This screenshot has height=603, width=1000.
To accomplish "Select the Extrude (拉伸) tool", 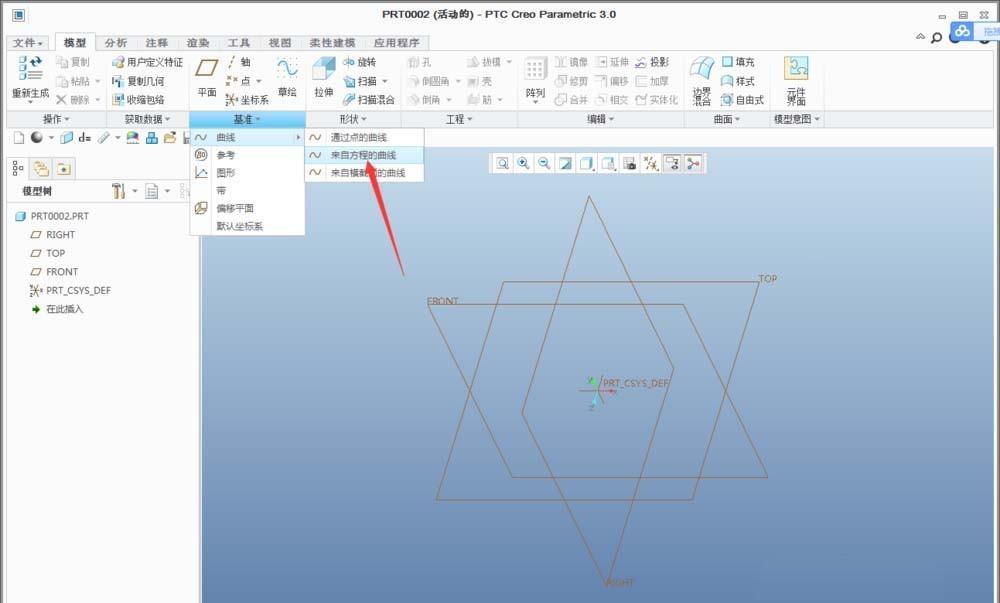I will 323,78.
